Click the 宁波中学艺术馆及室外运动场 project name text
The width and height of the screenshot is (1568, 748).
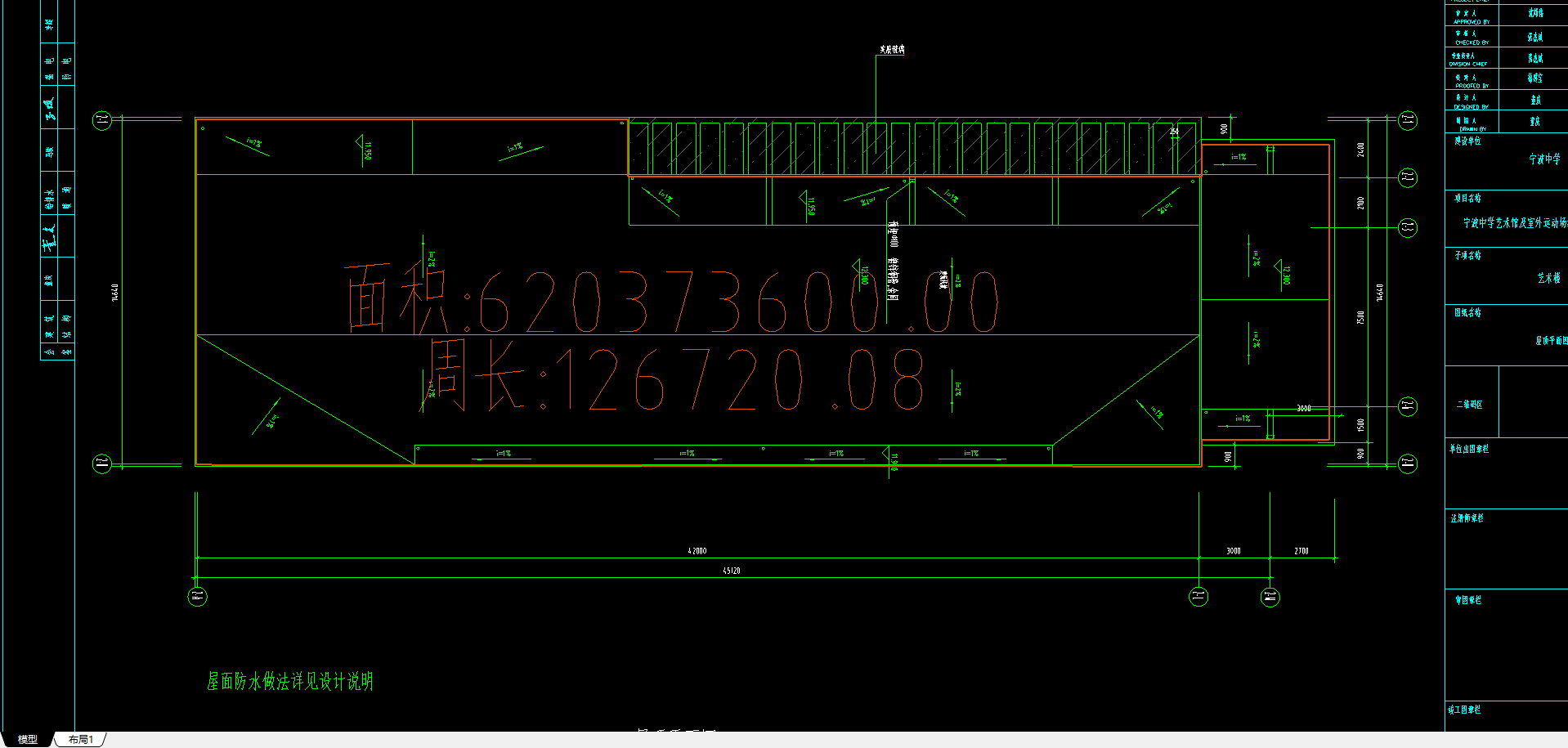pos(1515,222)
